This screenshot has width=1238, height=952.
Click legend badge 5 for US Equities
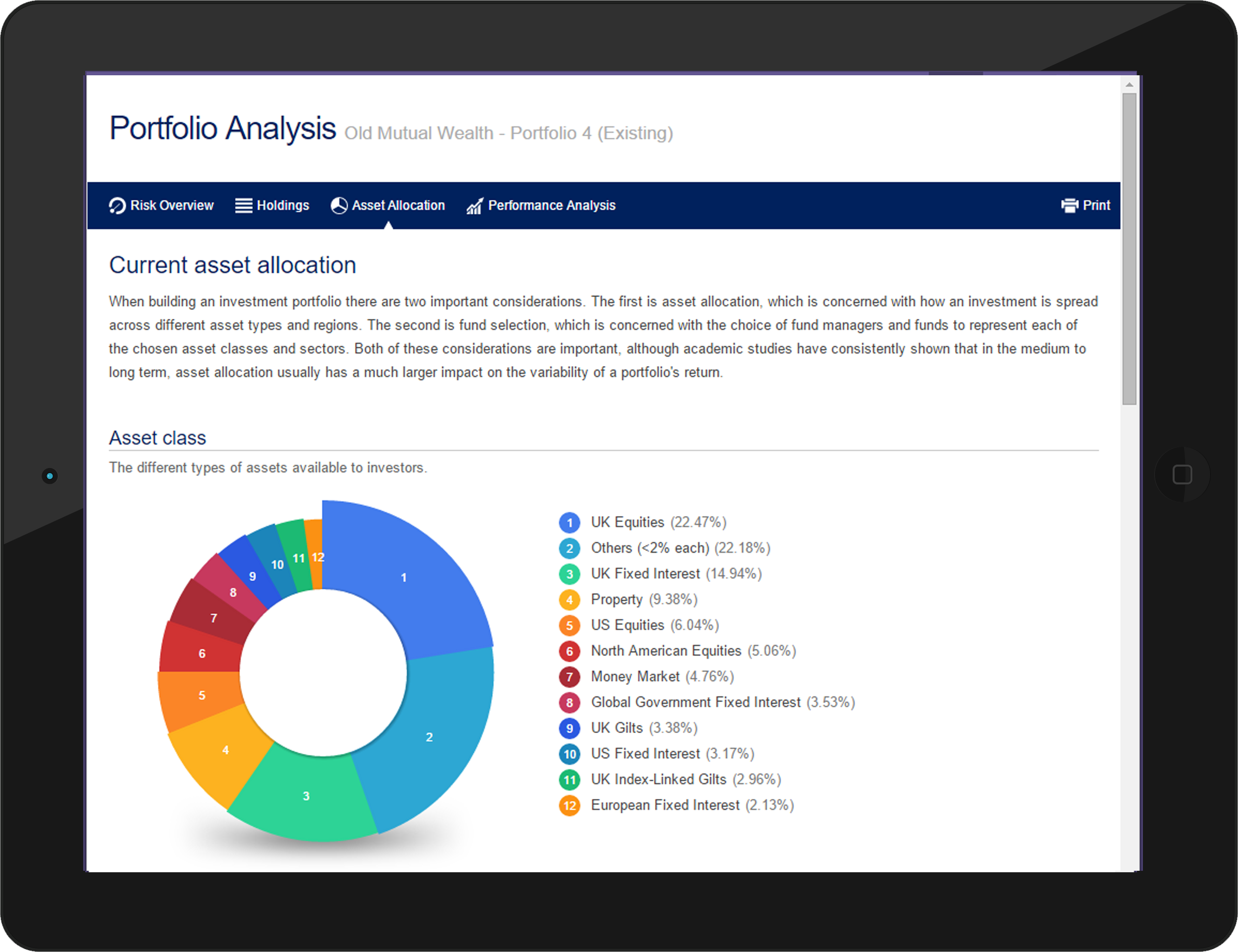click(569, 626)
